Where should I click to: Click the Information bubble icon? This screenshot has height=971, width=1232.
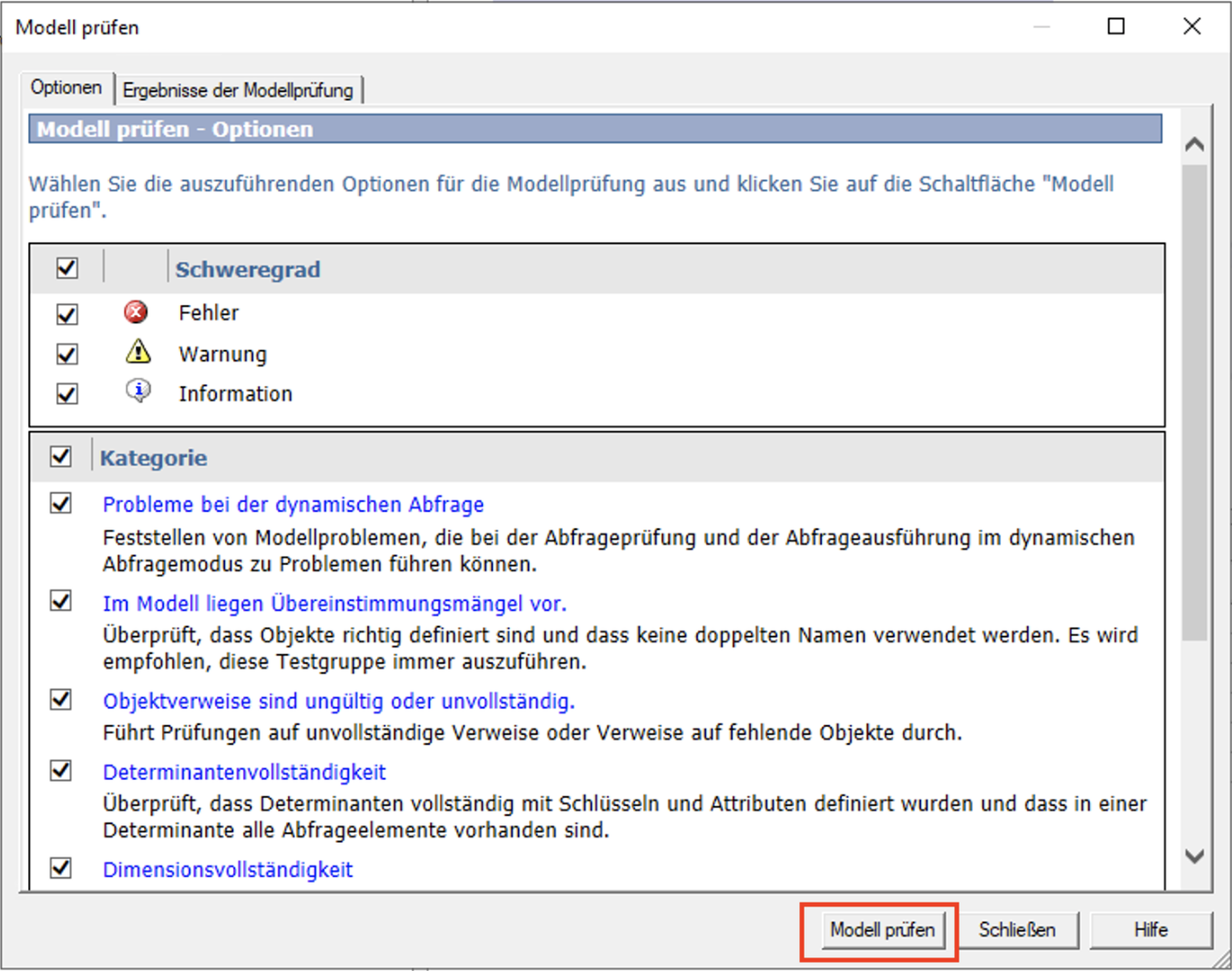tap(138, 392)
